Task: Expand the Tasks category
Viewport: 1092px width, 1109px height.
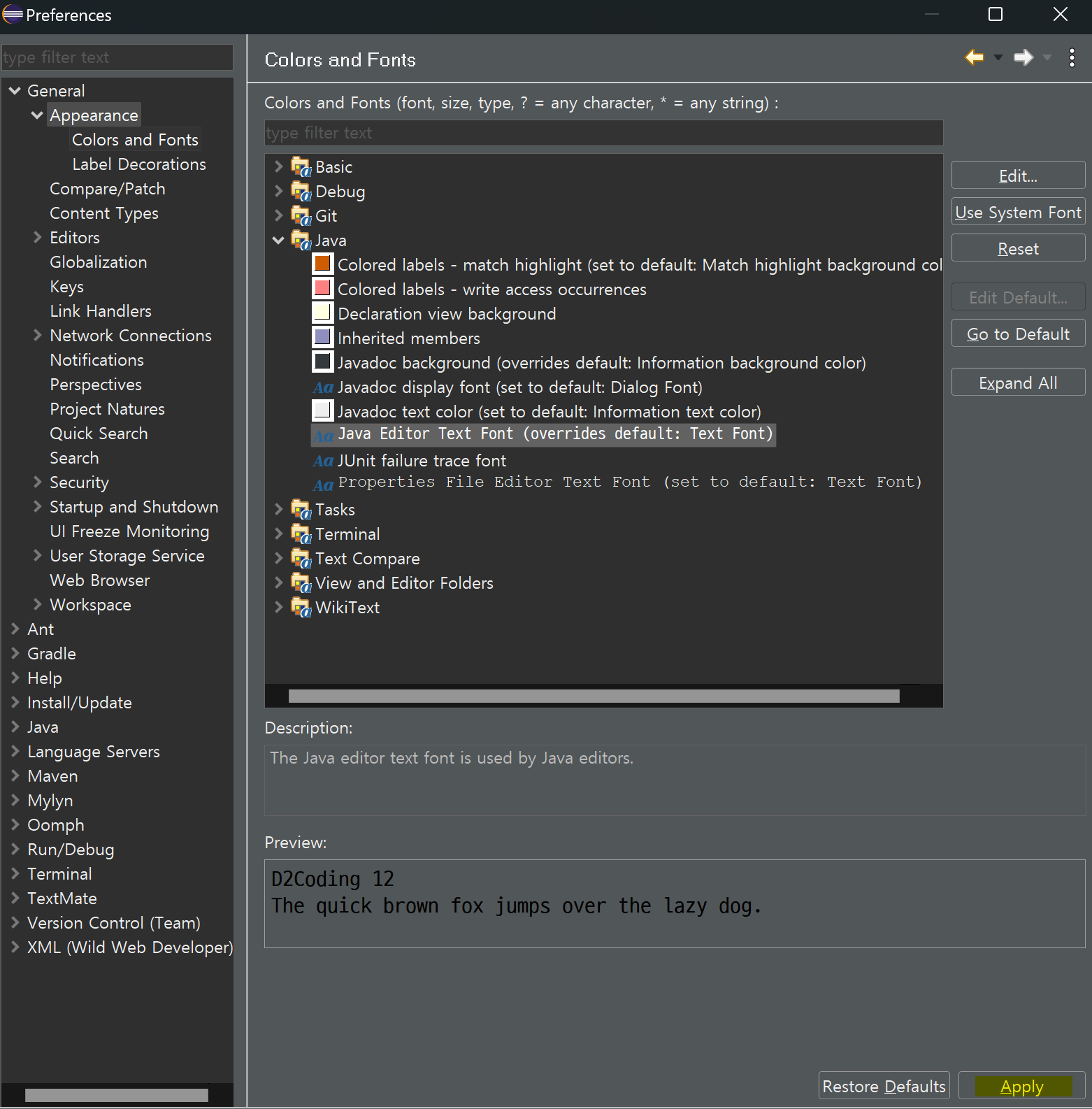Action: 278,509
